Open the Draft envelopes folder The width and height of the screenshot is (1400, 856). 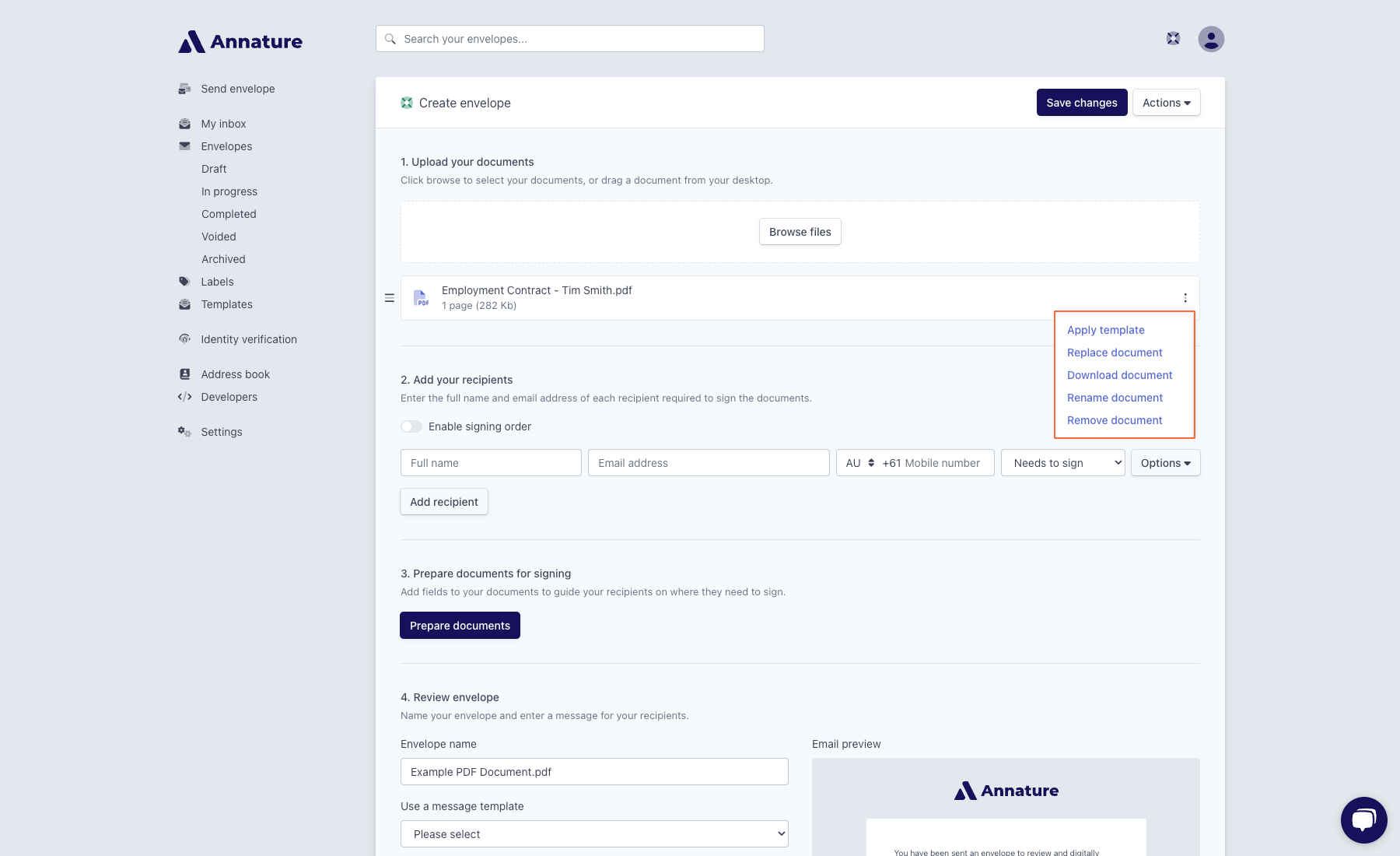214,169
